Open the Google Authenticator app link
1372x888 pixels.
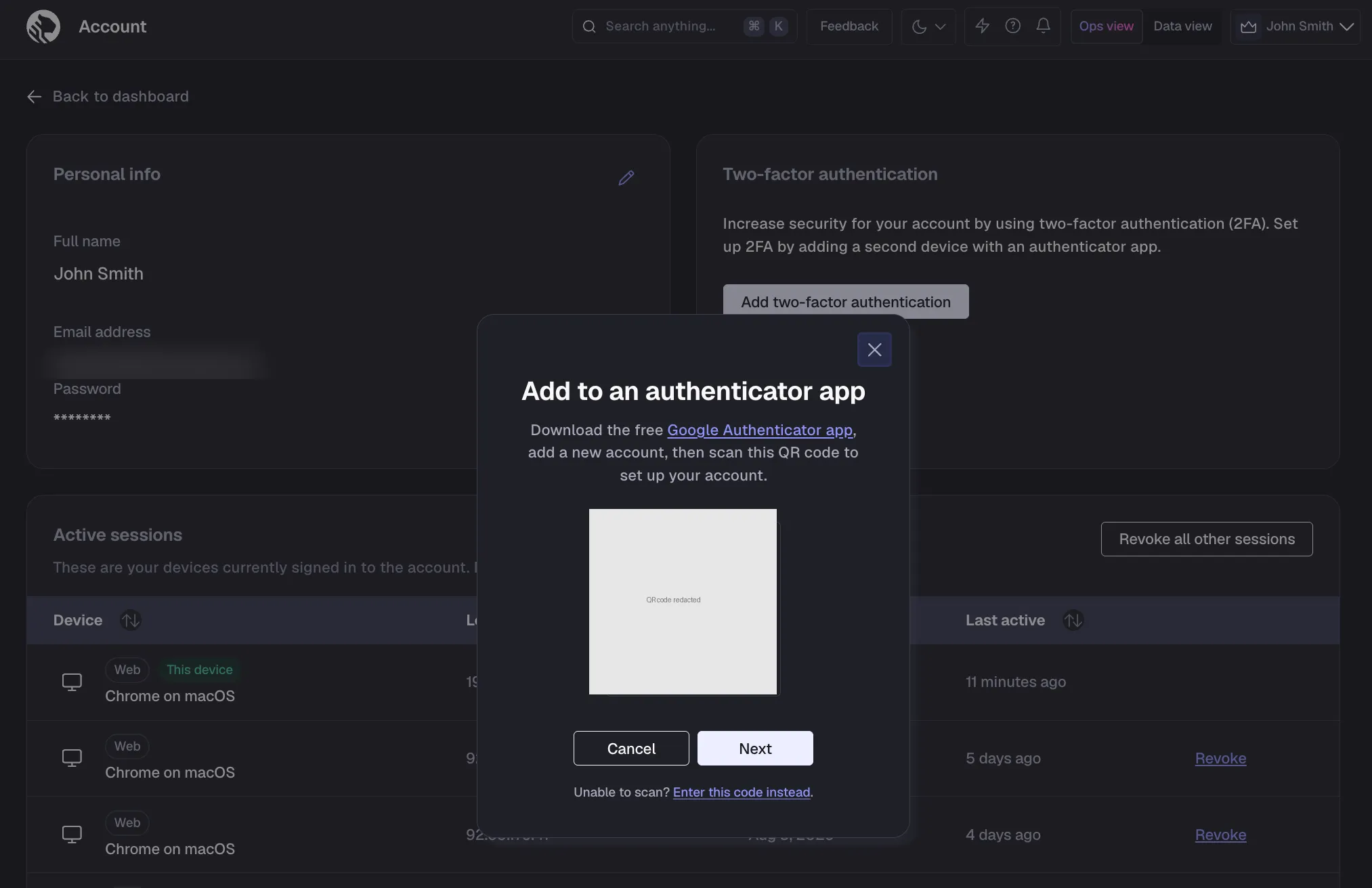point(760,430)
